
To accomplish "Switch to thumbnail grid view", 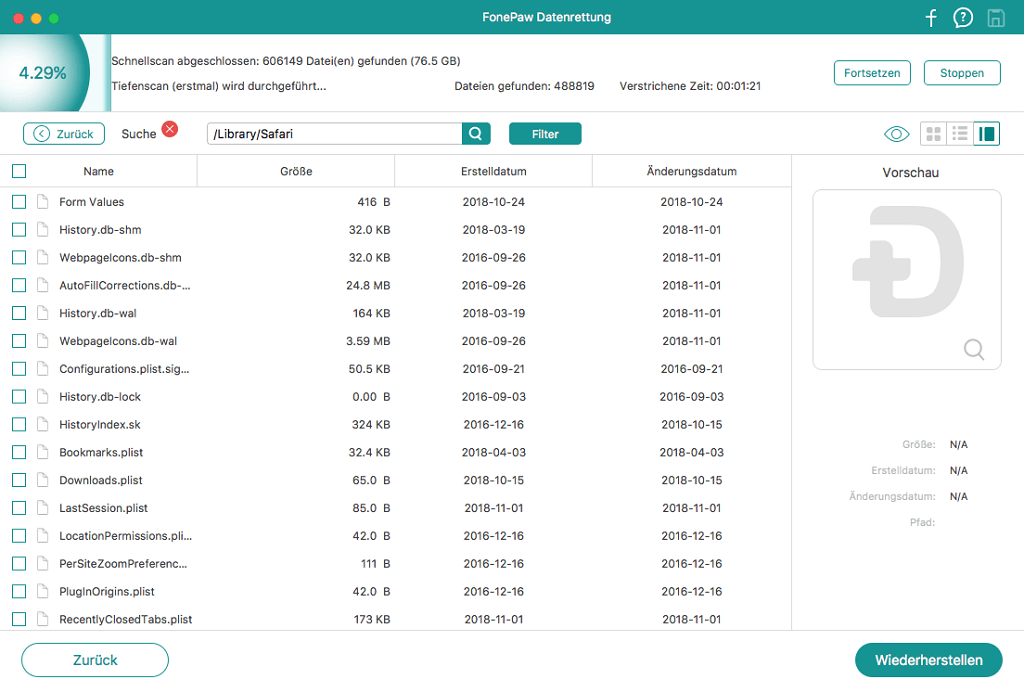I will click(x=934, y=134).
